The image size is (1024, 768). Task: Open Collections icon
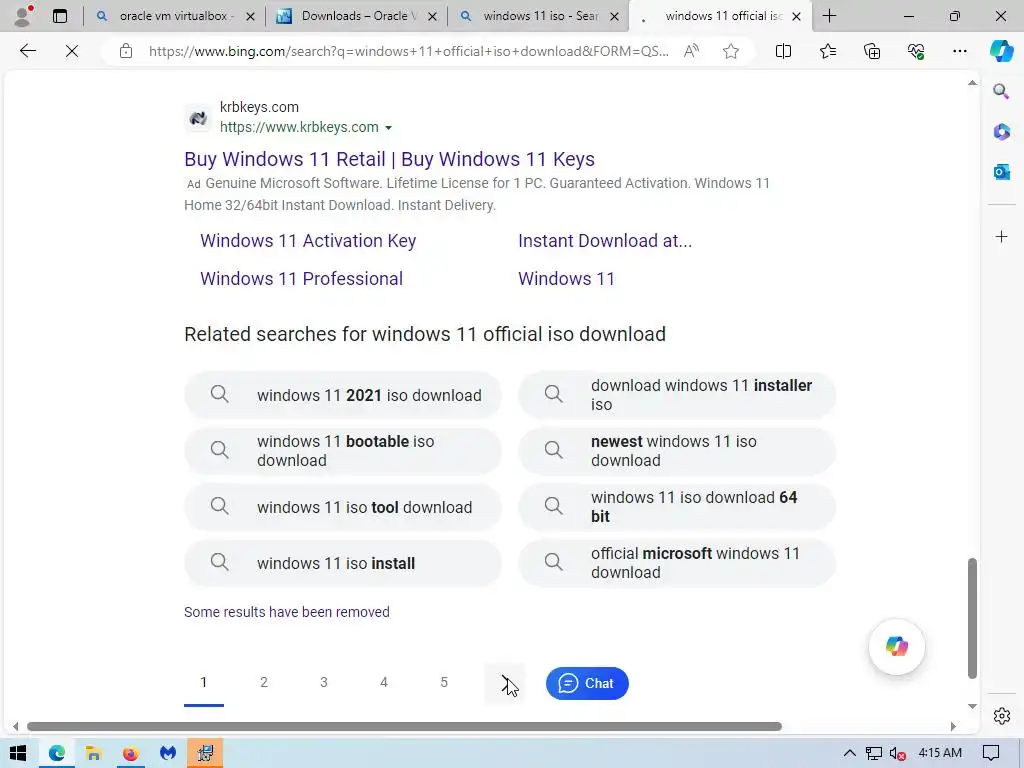click(x=872, y=51)
